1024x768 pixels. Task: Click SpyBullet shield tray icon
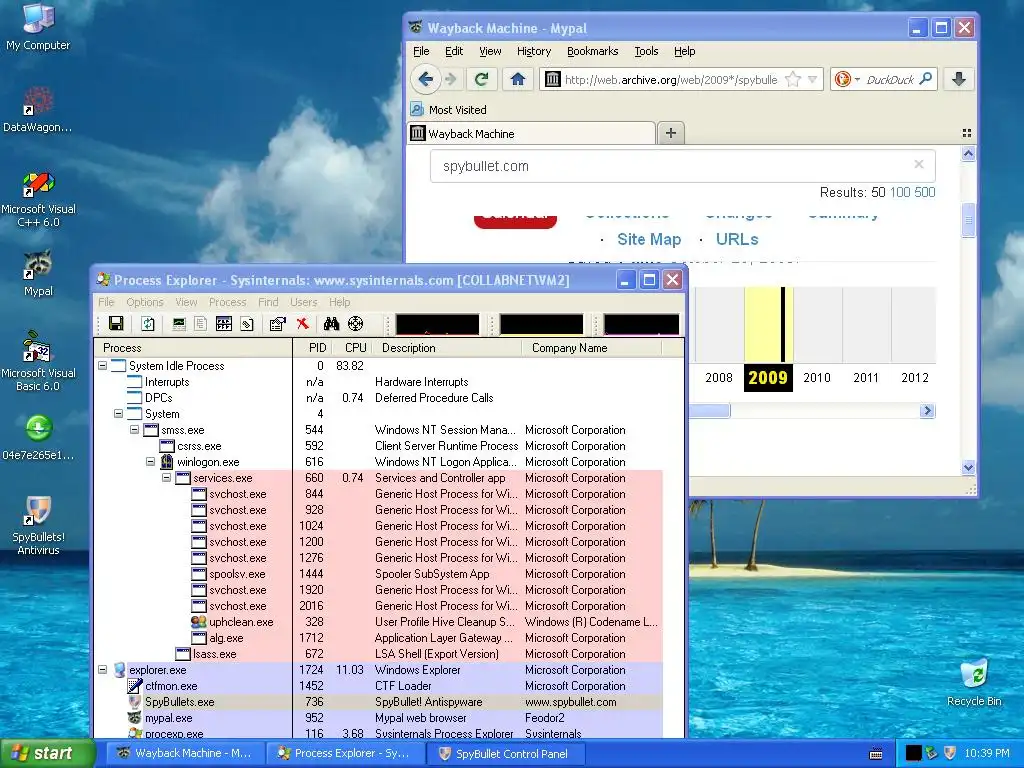click(x=950, y=754)
